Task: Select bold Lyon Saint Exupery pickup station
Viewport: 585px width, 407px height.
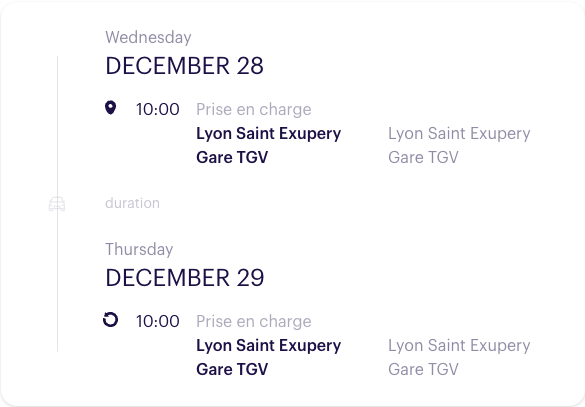Action: [x=269, y=134]
